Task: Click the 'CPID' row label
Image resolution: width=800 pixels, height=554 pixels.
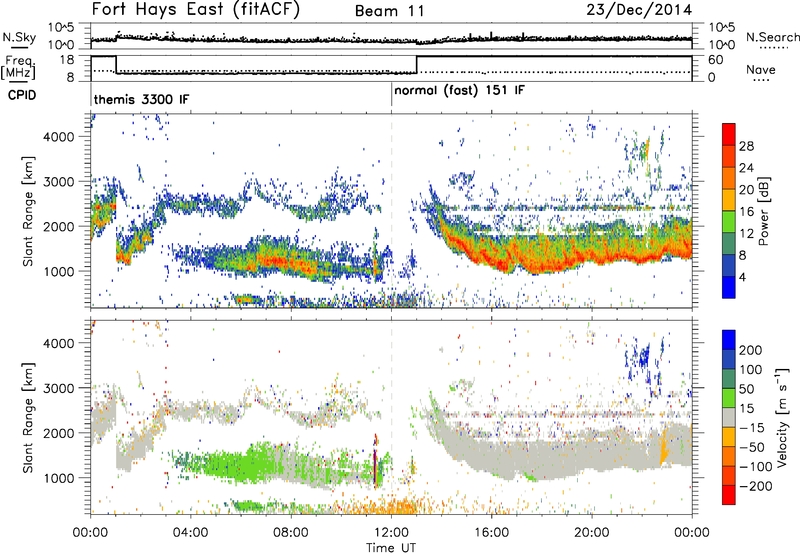Action: [22, 95]
